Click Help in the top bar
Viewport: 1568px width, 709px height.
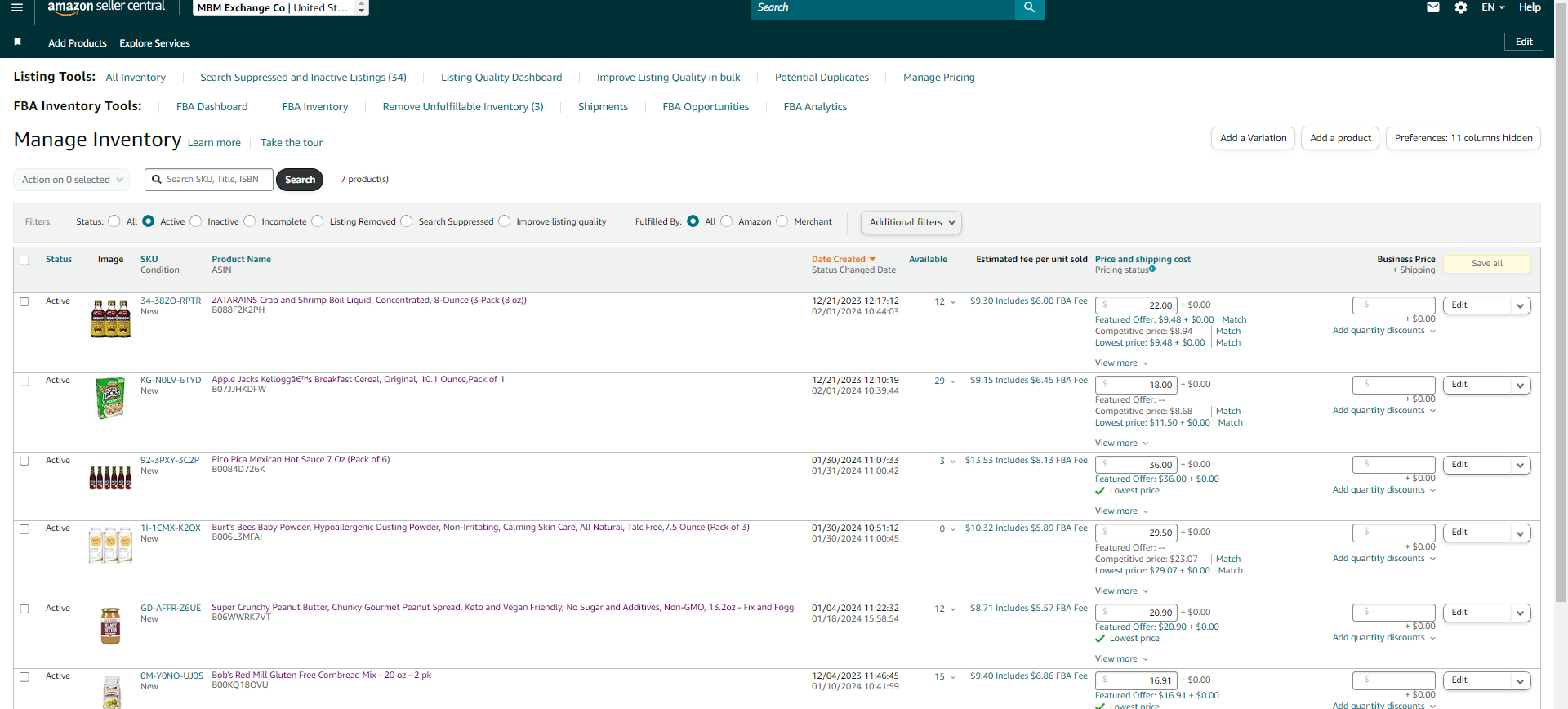coord(1530,7)
